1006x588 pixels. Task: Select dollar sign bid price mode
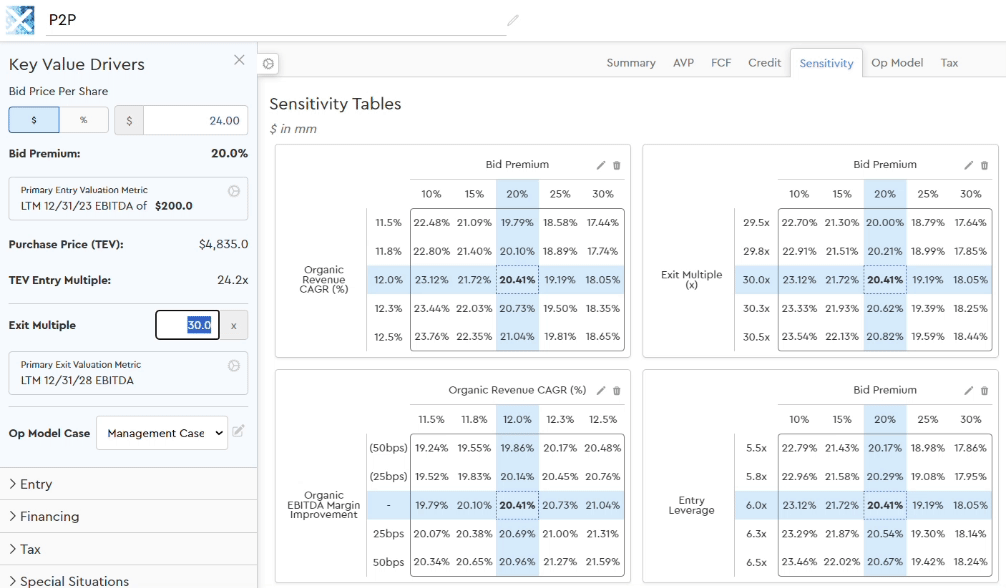coord(34,120)
